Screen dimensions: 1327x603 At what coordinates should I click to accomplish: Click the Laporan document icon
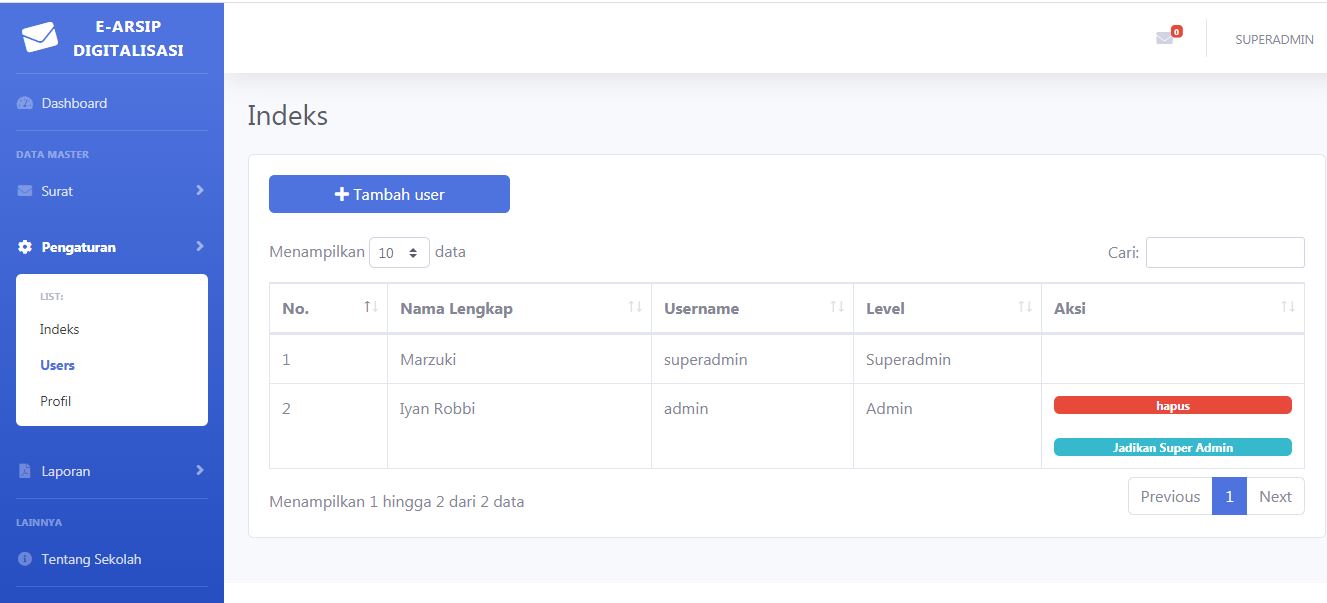(25, 471)
